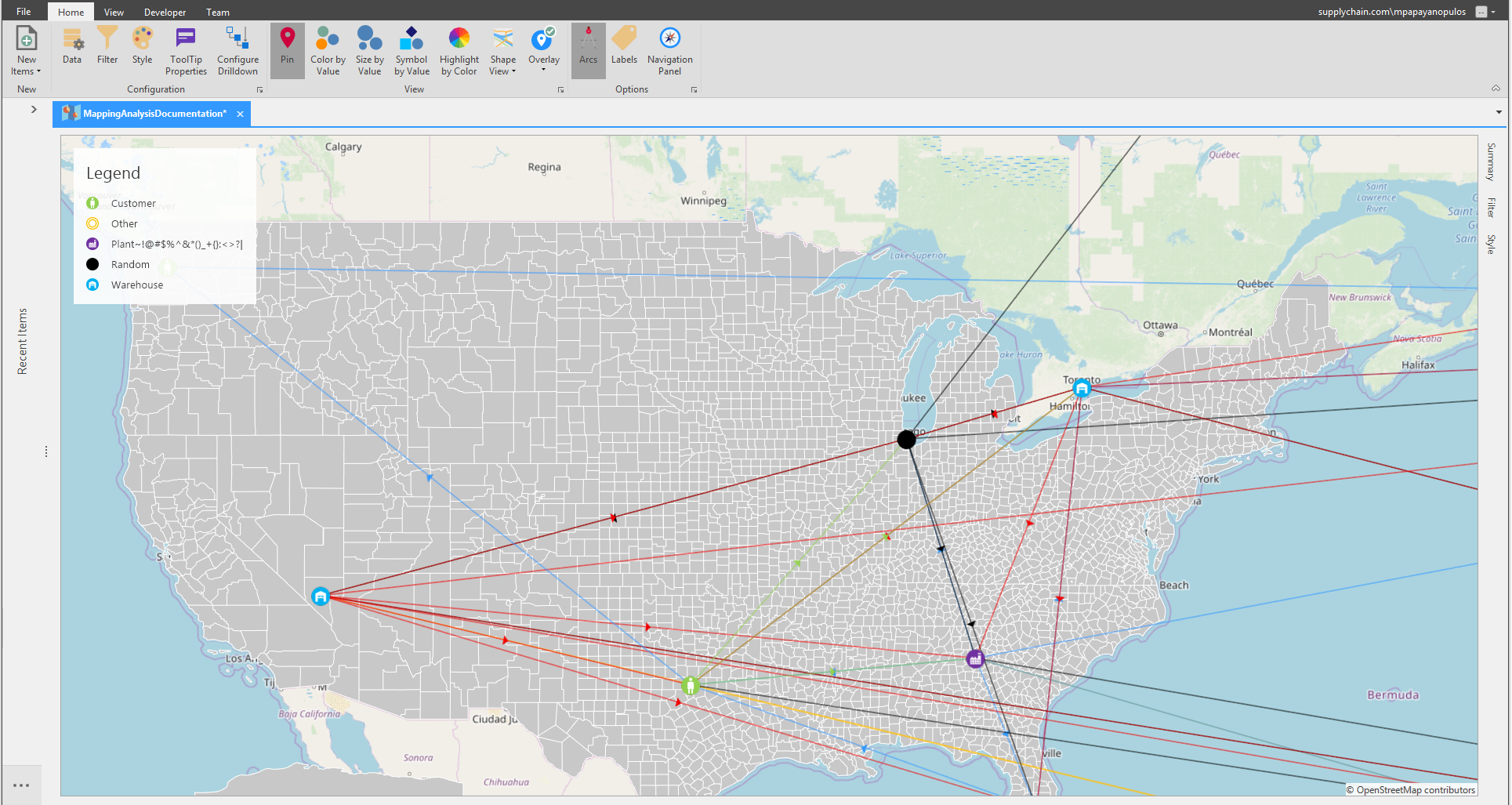
Task: Toggle the Pin view mode
Action: click(x=288, y=51)
